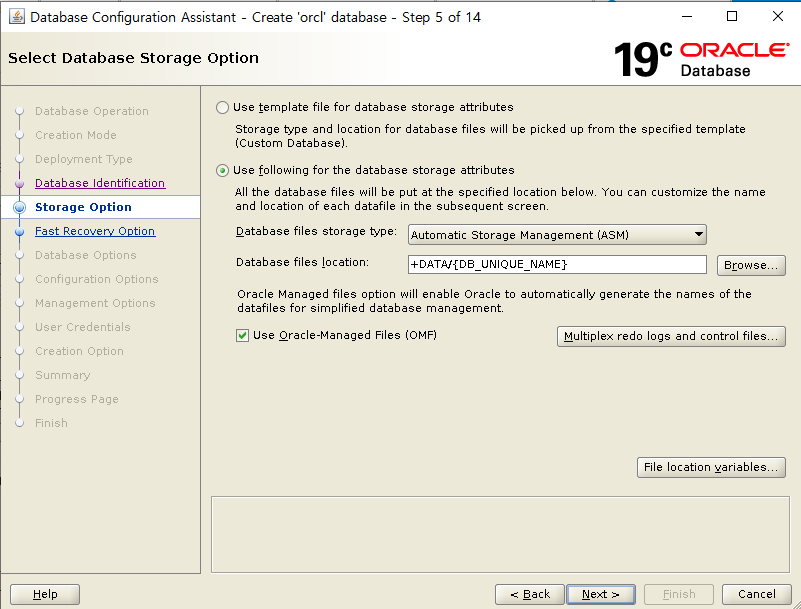This screenshot has height=609, width=801.
Task: Open Database files storage type dropdown
Action: click(557, 235)
